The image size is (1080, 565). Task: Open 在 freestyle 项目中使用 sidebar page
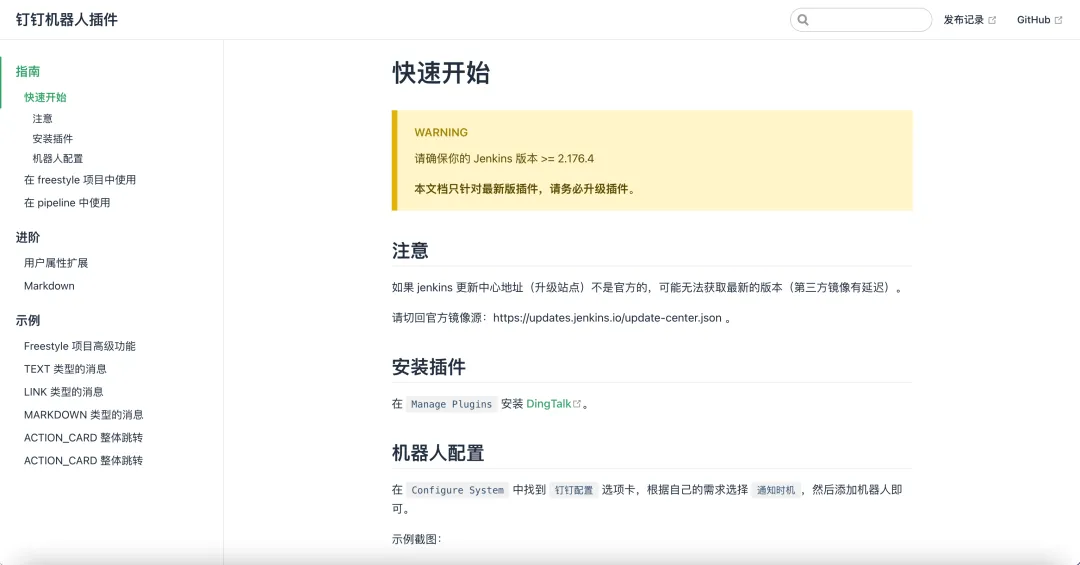coord(80,180)
